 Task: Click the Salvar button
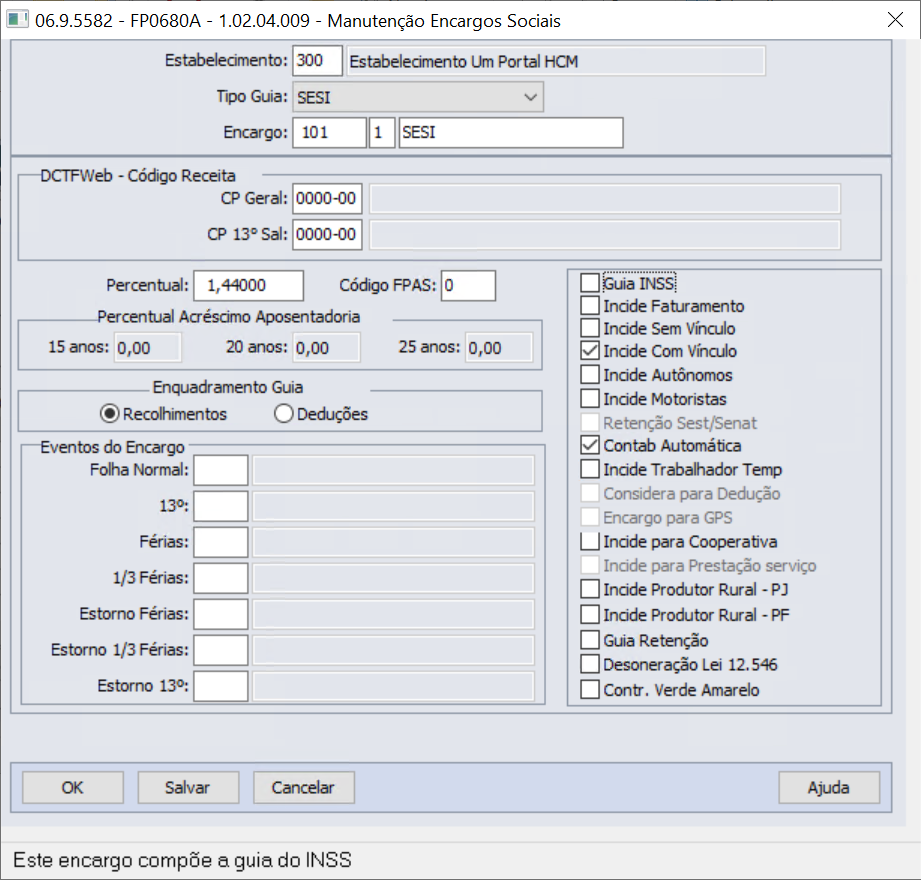tap(188, 787)
